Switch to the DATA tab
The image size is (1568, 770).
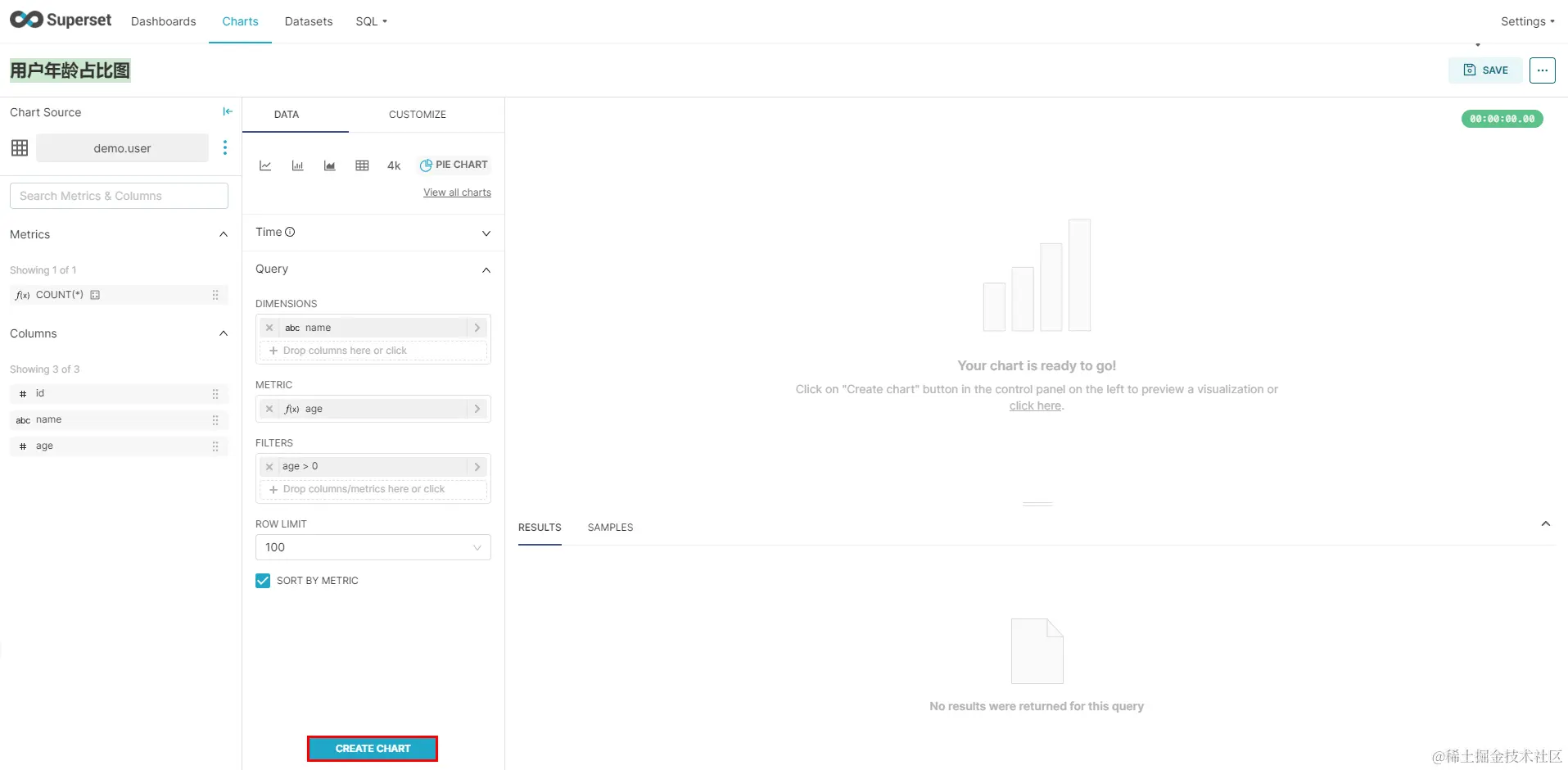click(x=287, y=115)
